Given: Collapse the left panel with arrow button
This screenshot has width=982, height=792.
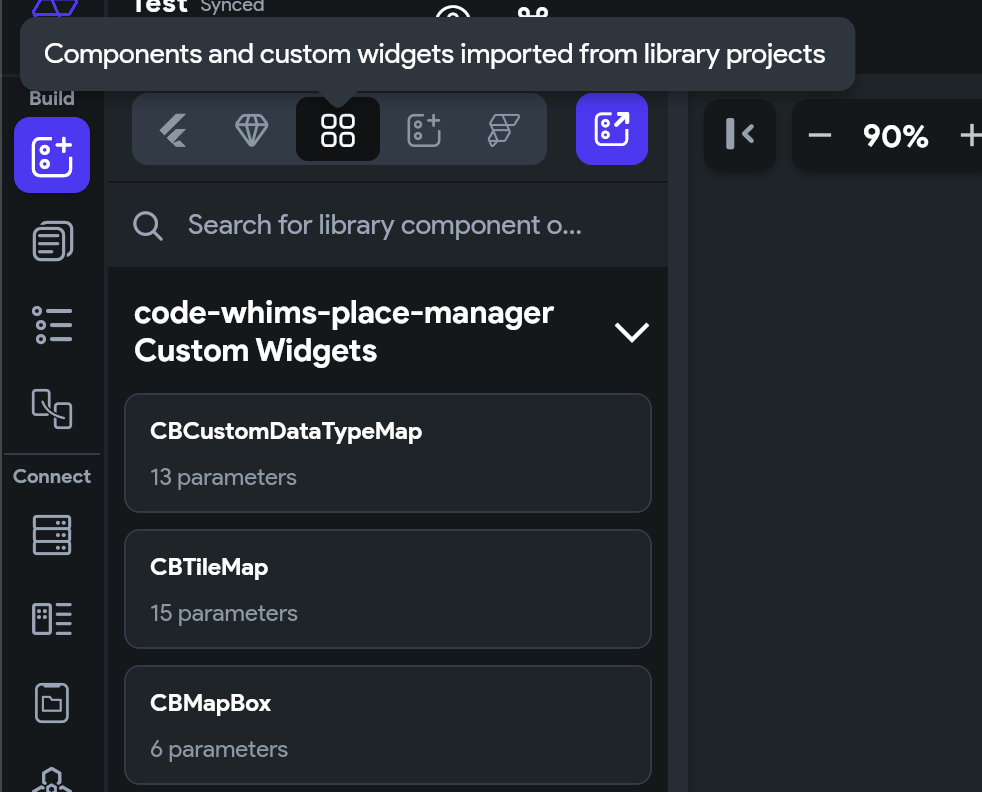Looking at the screenshot, I should 740,134.
